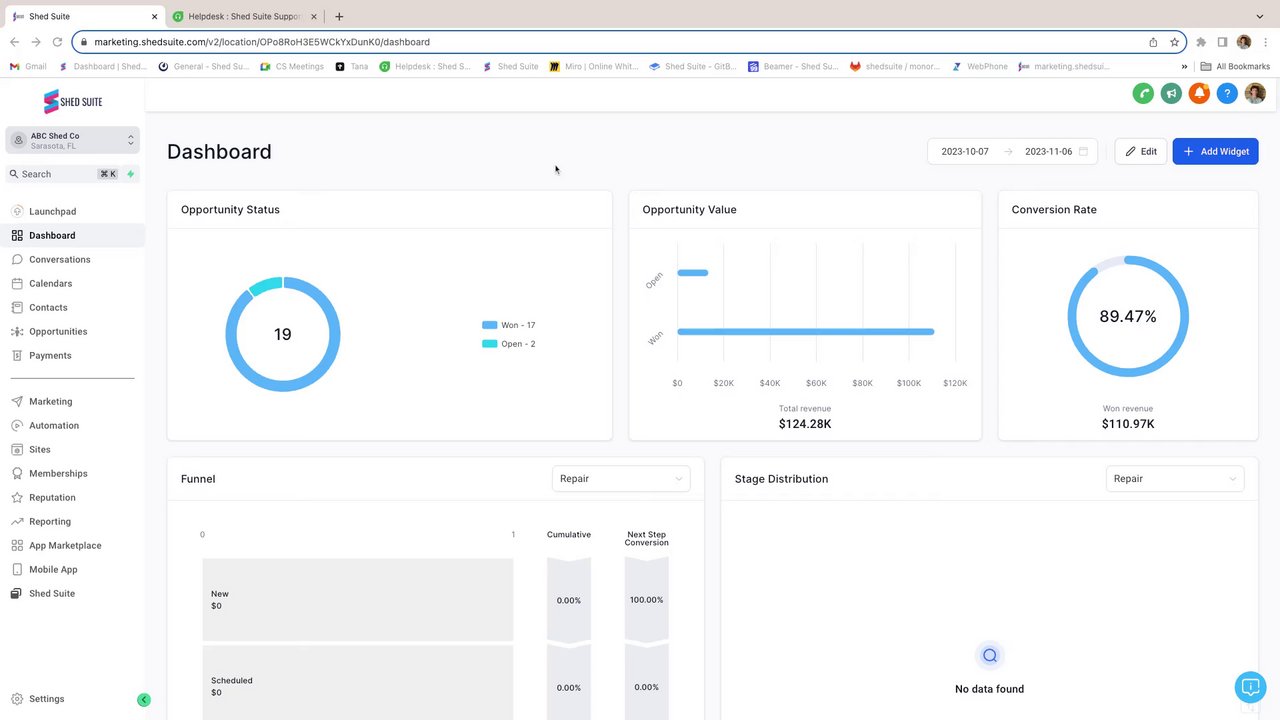The image size is (1280, 720).
Task: Click the sidebar Search field
Action: click(62, 174)
